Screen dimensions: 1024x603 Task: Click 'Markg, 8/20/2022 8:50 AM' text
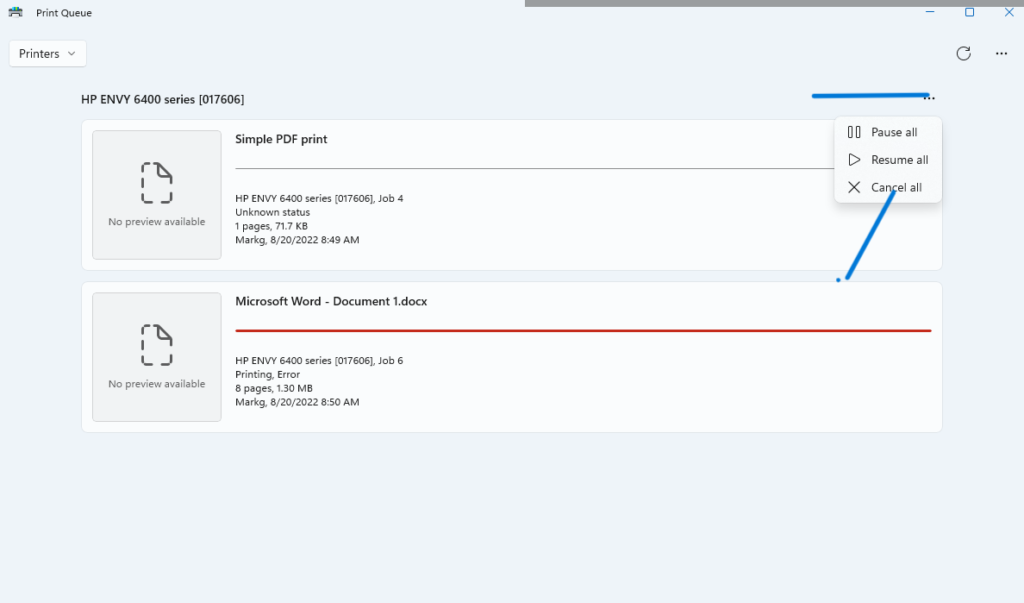point(297,402)
